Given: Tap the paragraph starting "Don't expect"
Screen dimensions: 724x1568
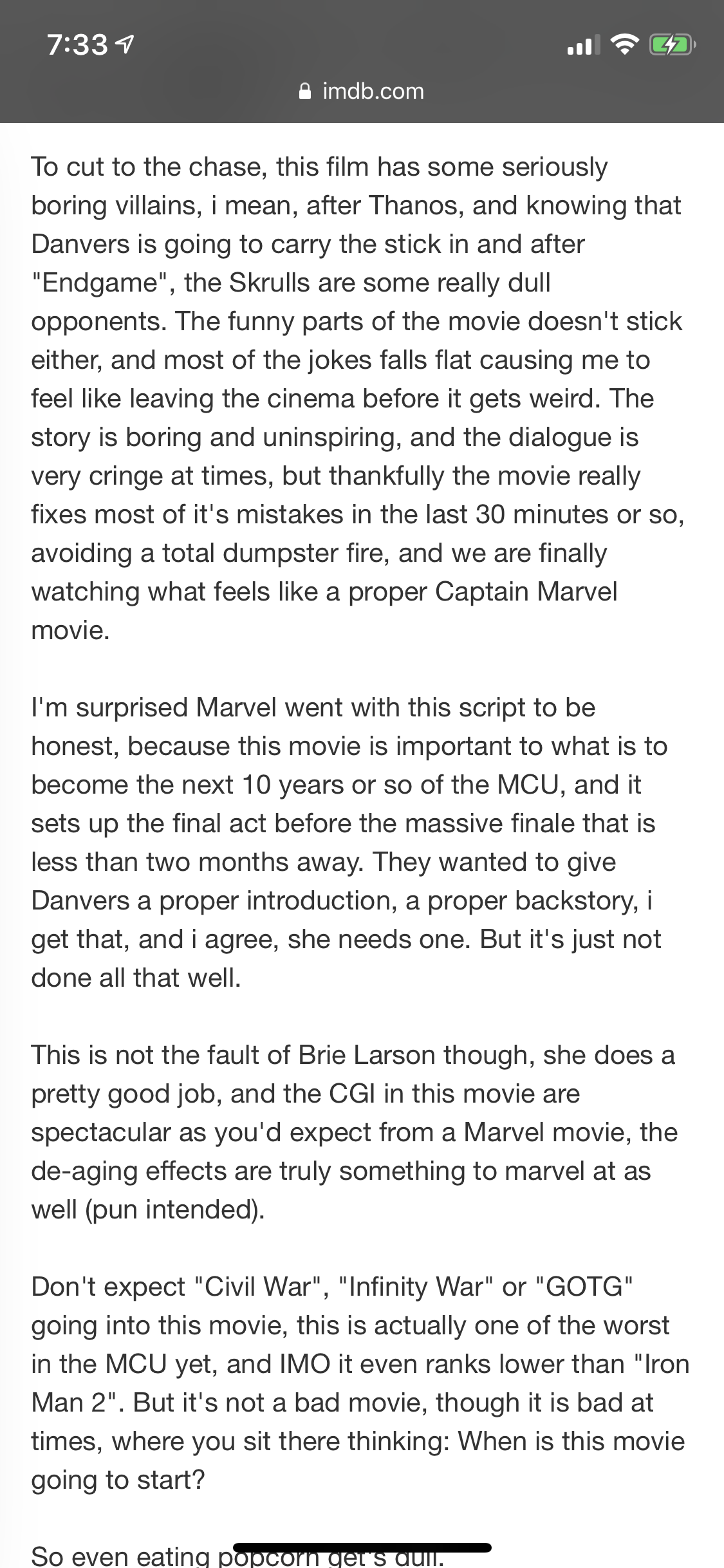Looking at the screenshot, I should pyautogui.click(x=360, y=1383).
